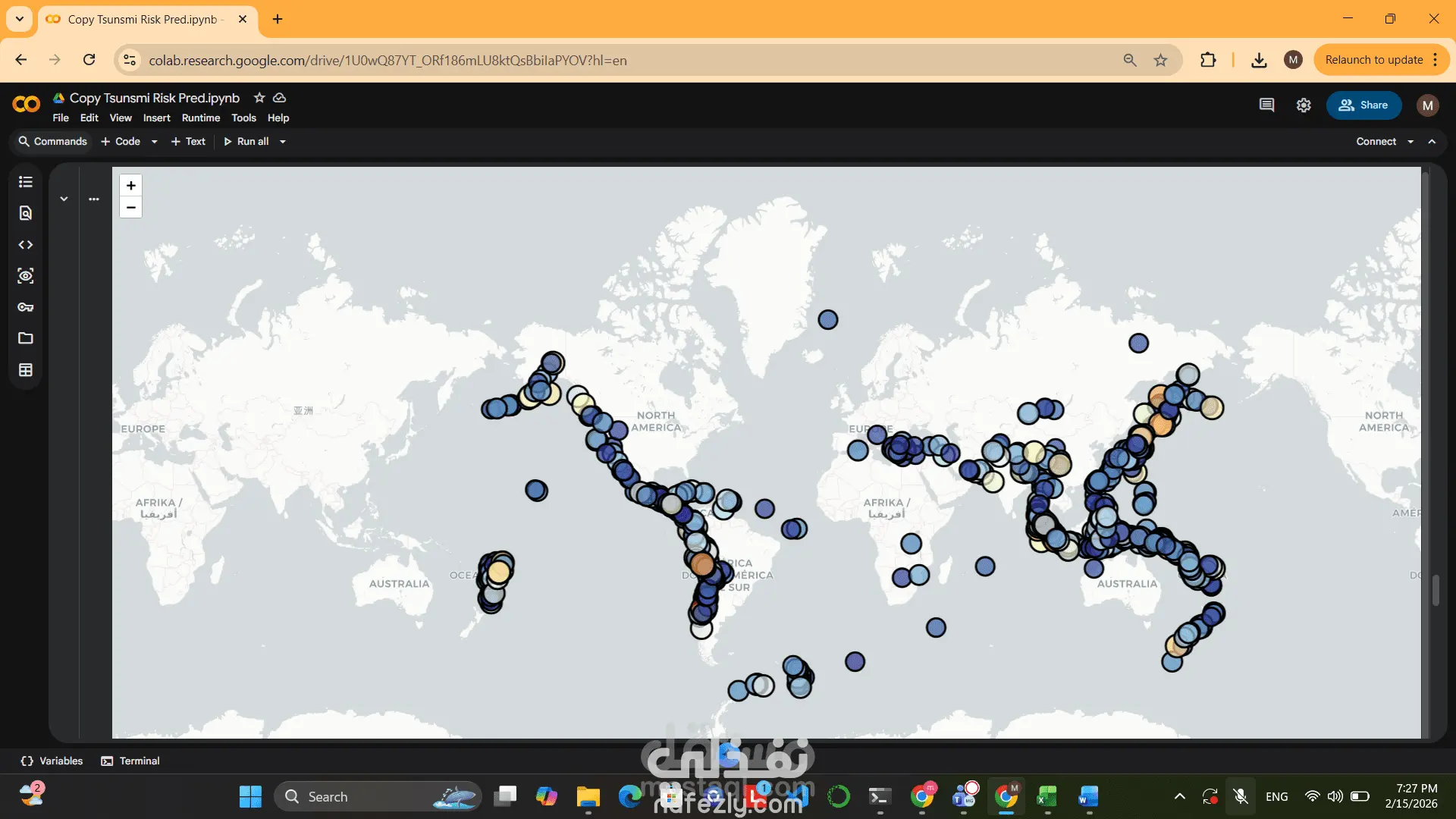Open the Commands palette
The width and height of the screenshot is (1456, 819).
pyautogui.click(x=52, y=142)
